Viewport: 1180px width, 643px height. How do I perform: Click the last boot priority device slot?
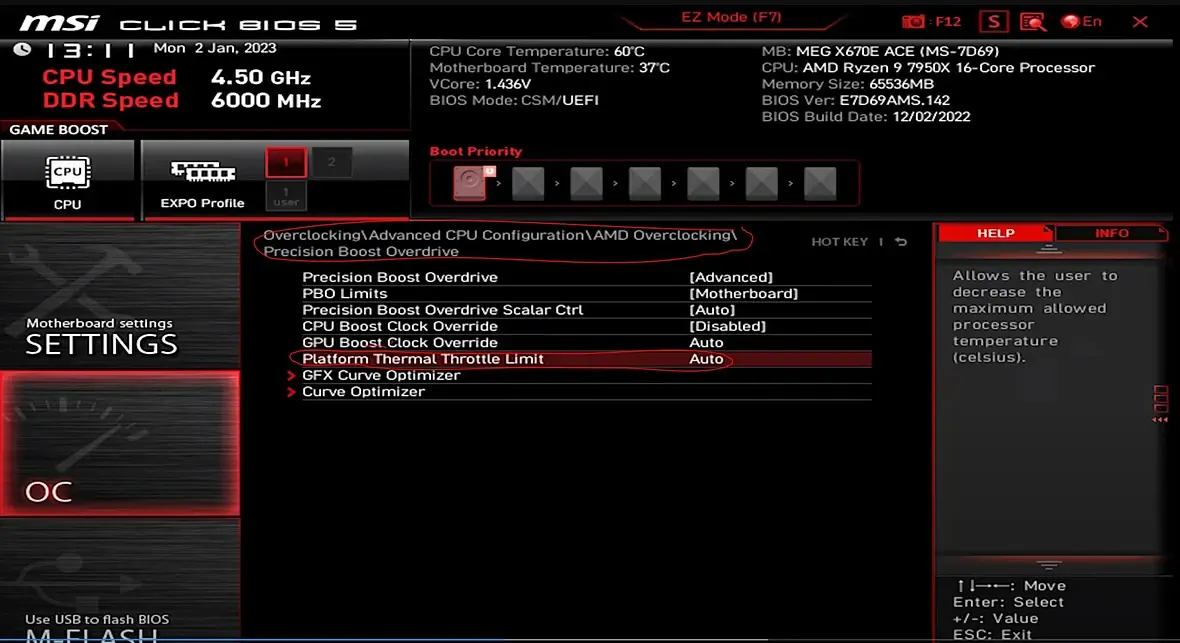click(820, 183)
